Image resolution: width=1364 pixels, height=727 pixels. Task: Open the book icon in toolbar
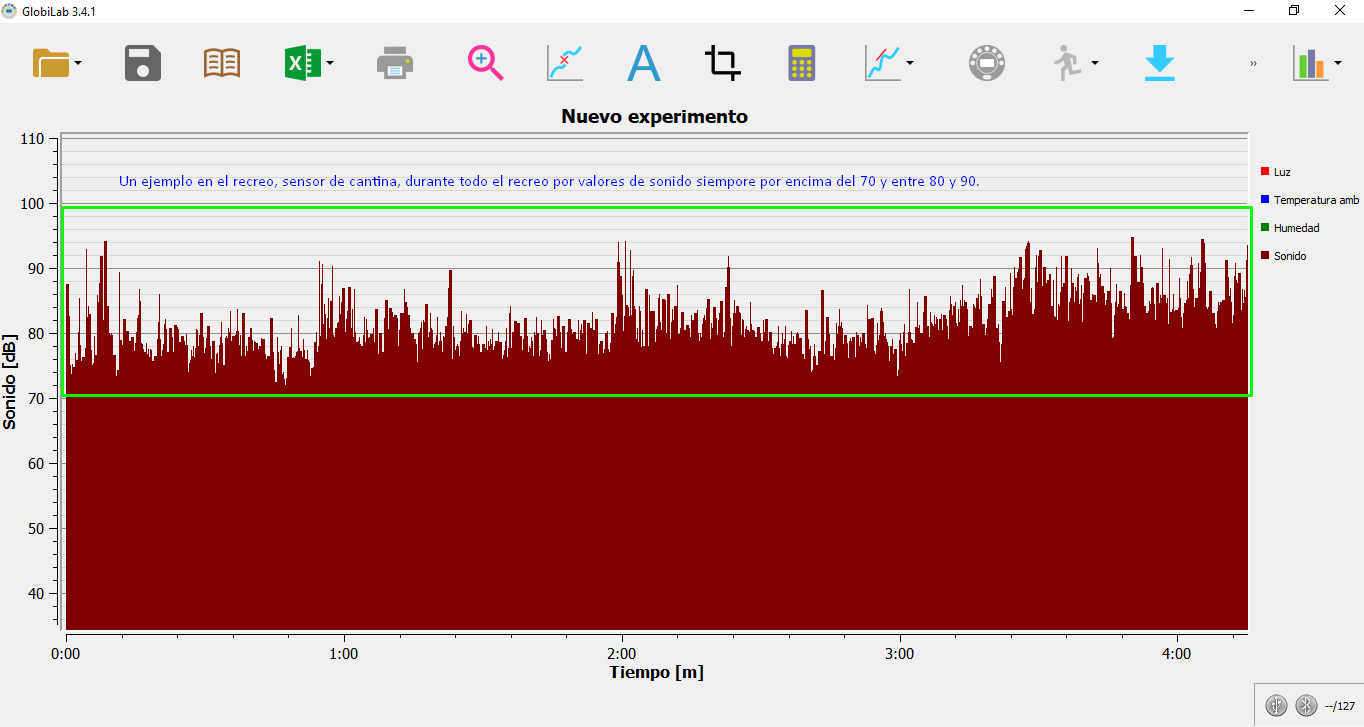[x=221, y=63]
